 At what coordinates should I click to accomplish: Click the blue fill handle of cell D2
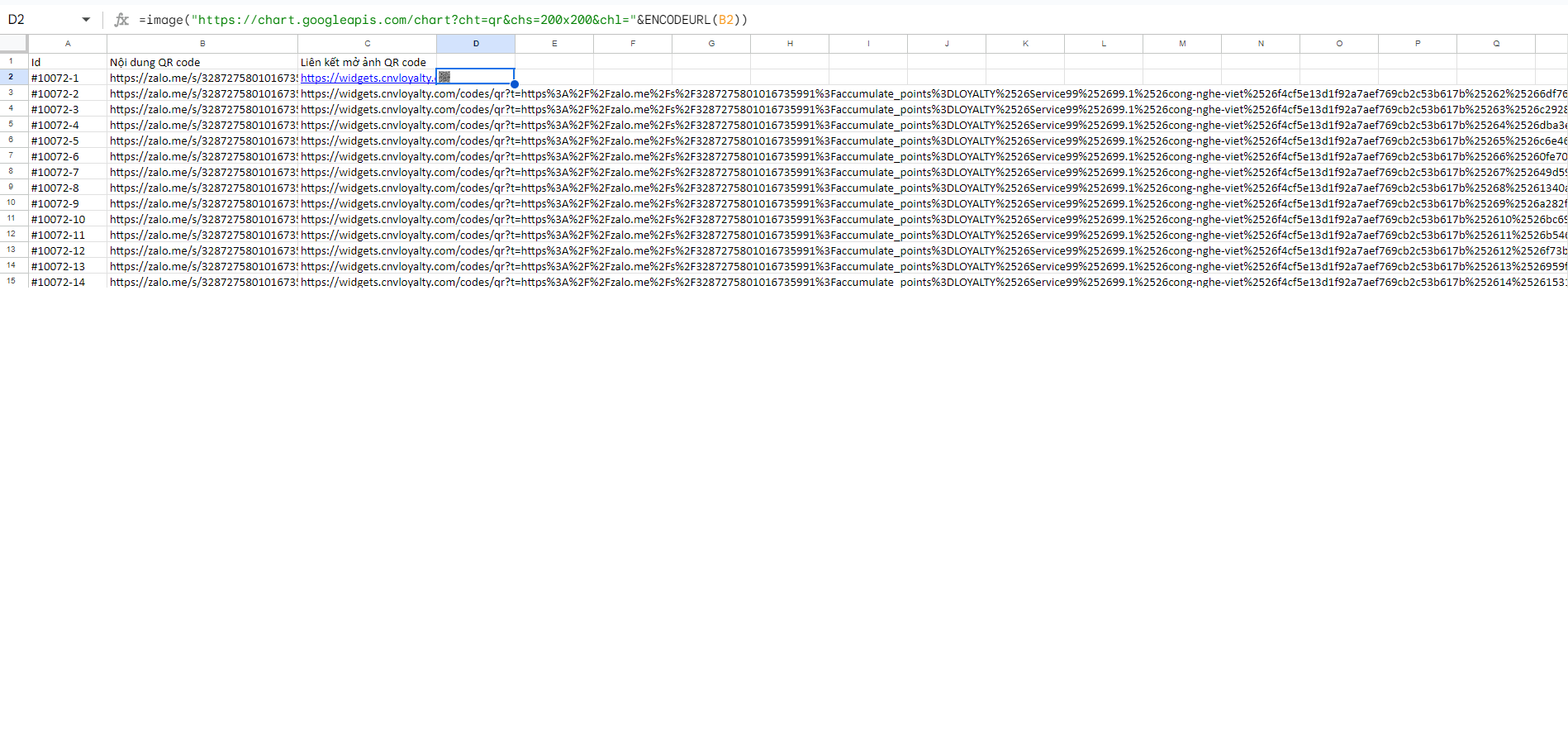pyautogui.click(x=515, y=84)
